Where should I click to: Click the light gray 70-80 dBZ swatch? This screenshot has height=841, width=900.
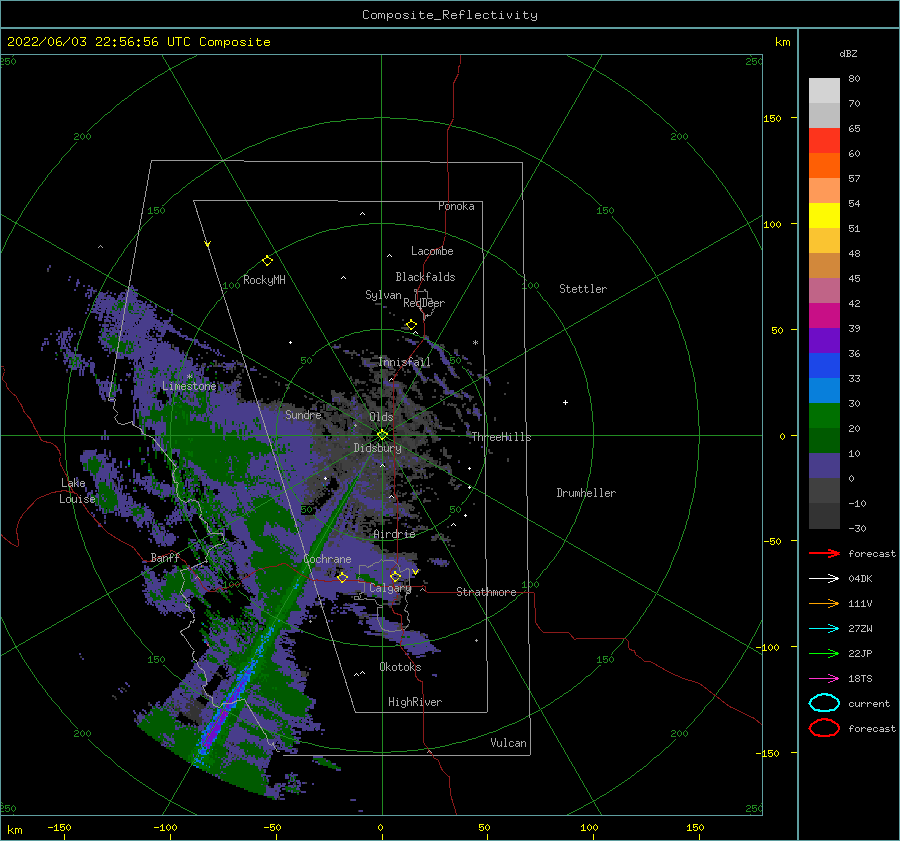click(824, 91)
